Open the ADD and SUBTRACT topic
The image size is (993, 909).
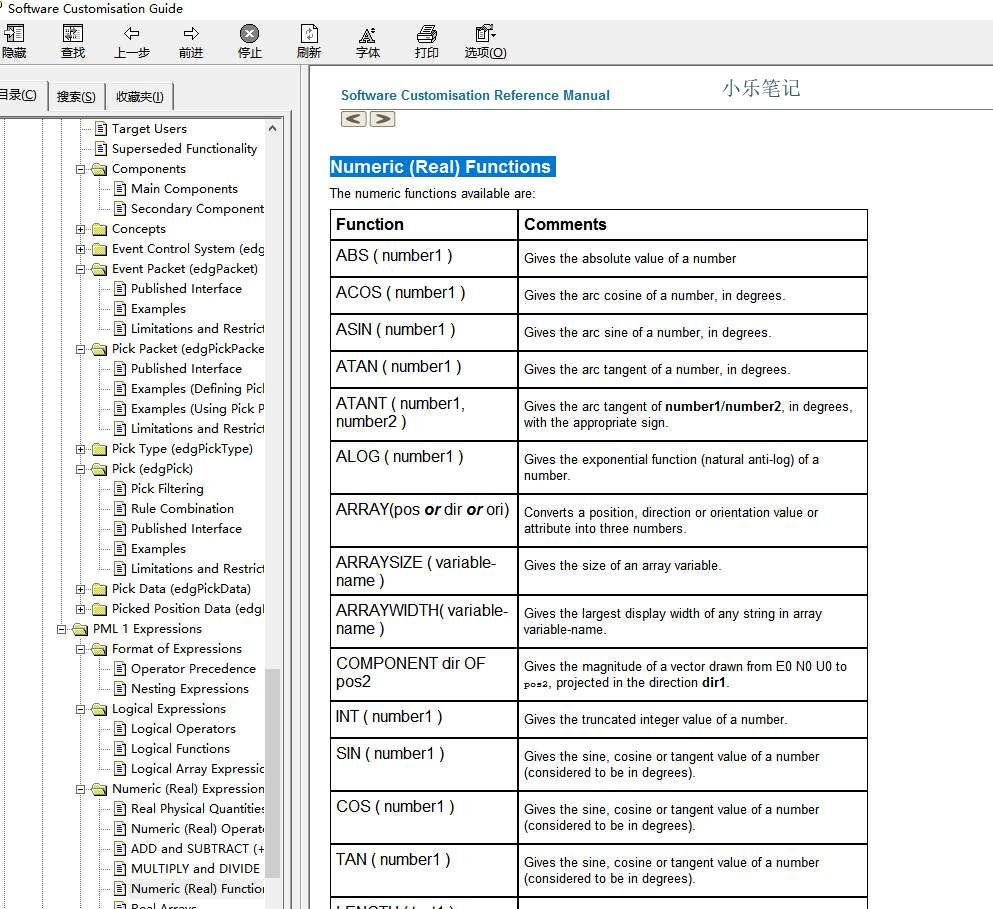tap(197, 849)
